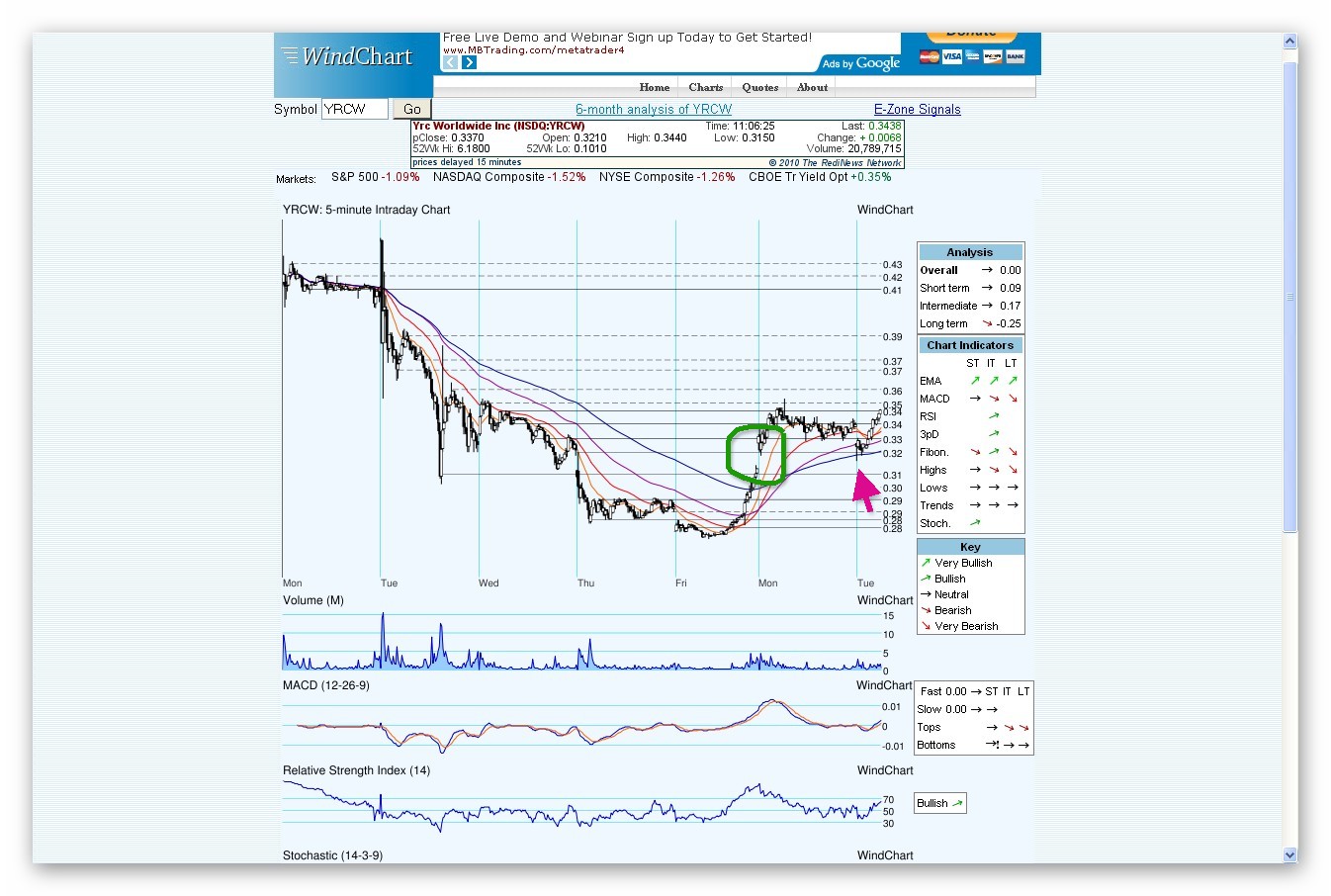Click the Go button

point(411,109)
